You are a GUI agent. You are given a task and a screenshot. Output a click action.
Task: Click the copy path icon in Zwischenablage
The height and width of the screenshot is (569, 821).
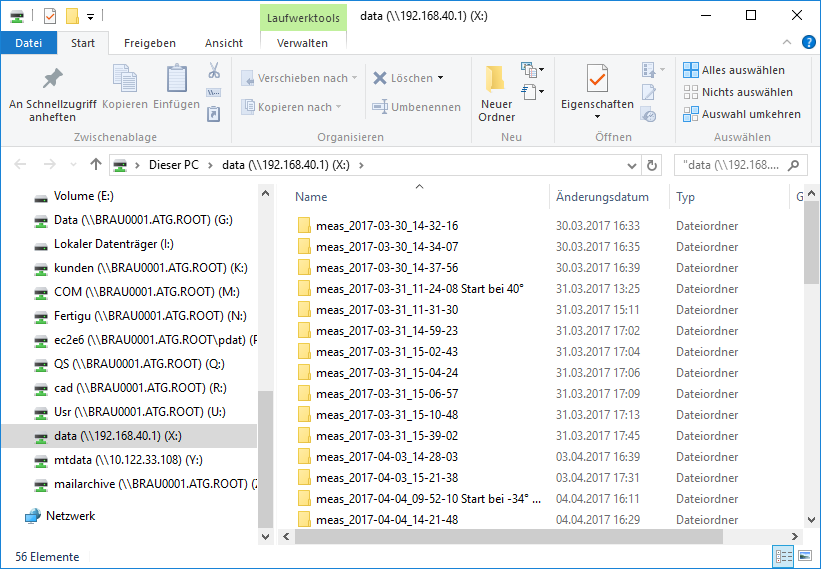click(x=214, y=93)
